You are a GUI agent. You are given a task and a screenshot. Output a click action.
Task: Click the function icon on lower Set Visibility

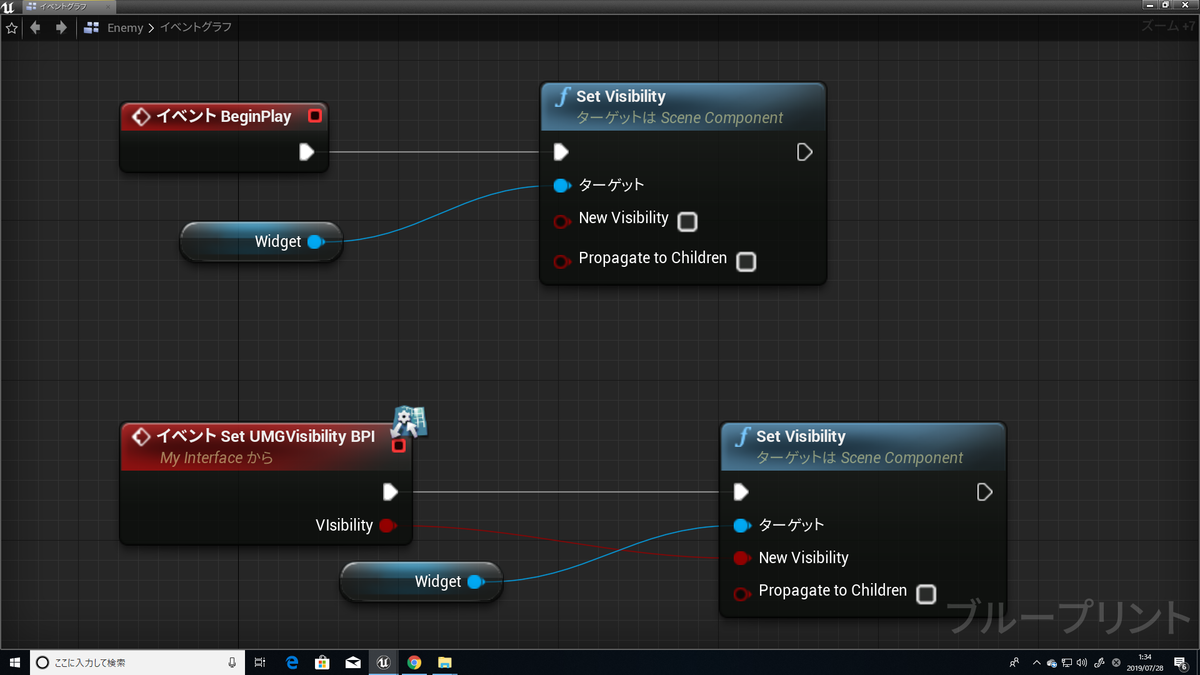[742, 437]
